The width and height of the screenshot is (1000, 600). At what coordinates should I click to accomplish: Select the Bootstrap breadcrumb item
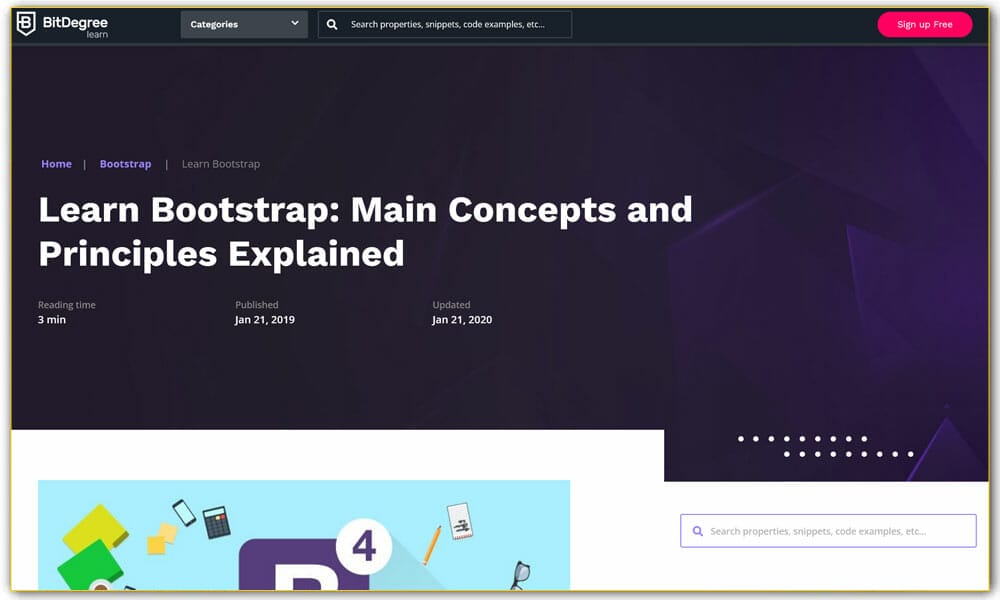(125, 163)
